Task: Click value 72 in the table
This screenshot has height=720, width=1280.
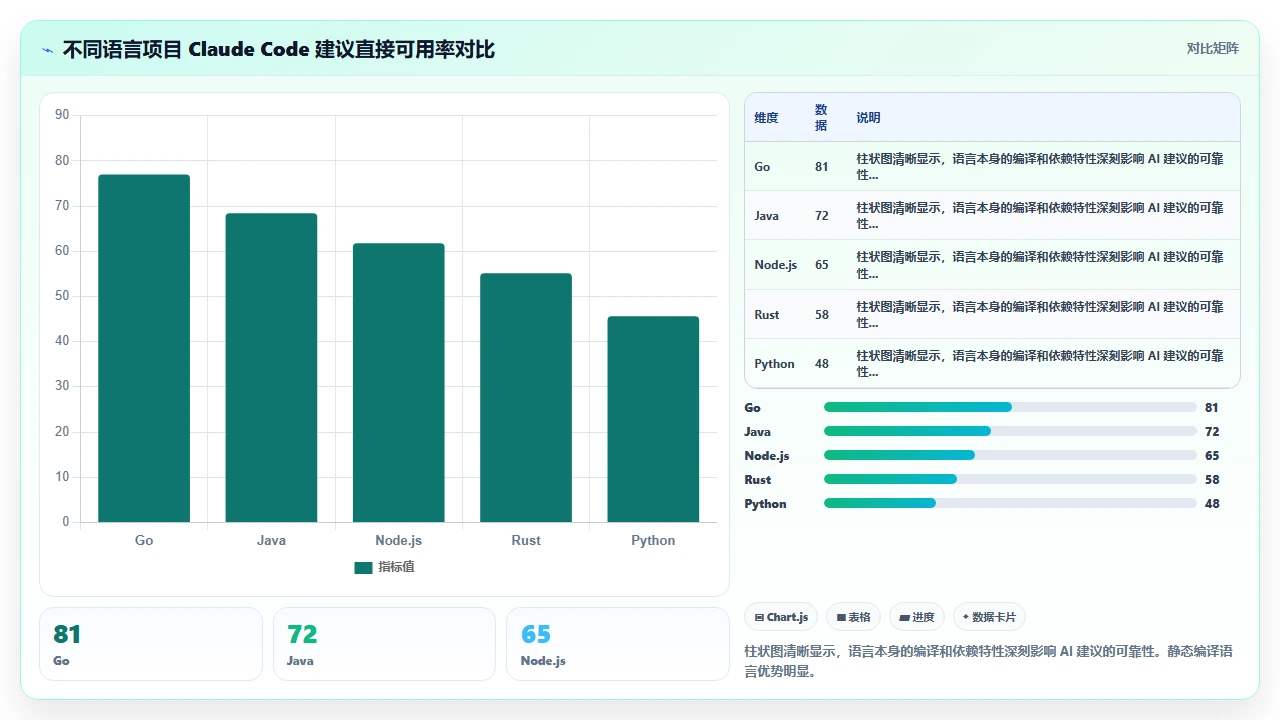Action: [821, 216]
